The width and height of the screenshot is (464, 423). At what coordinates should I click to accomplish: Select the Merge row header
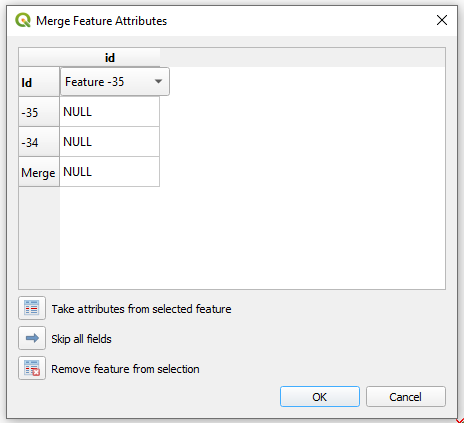pyautogui.click(x=39, y=172)
